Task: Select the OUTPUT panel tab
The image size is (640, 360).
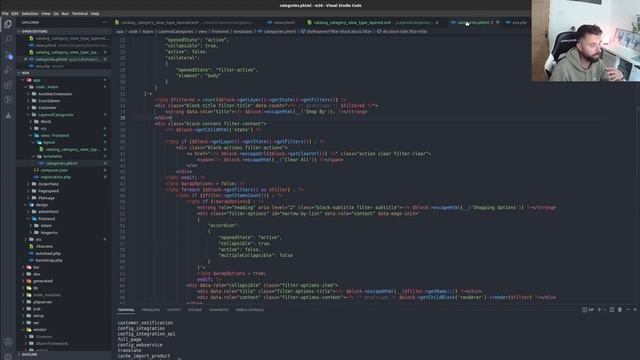Action: coord(173,310)
